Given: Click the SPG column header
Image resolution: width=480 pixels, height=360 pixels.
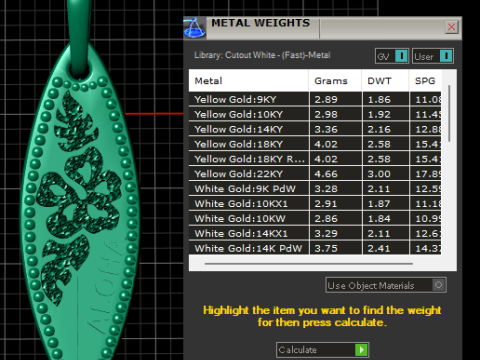Looking at the screenshot, I should tap(425, 81).
